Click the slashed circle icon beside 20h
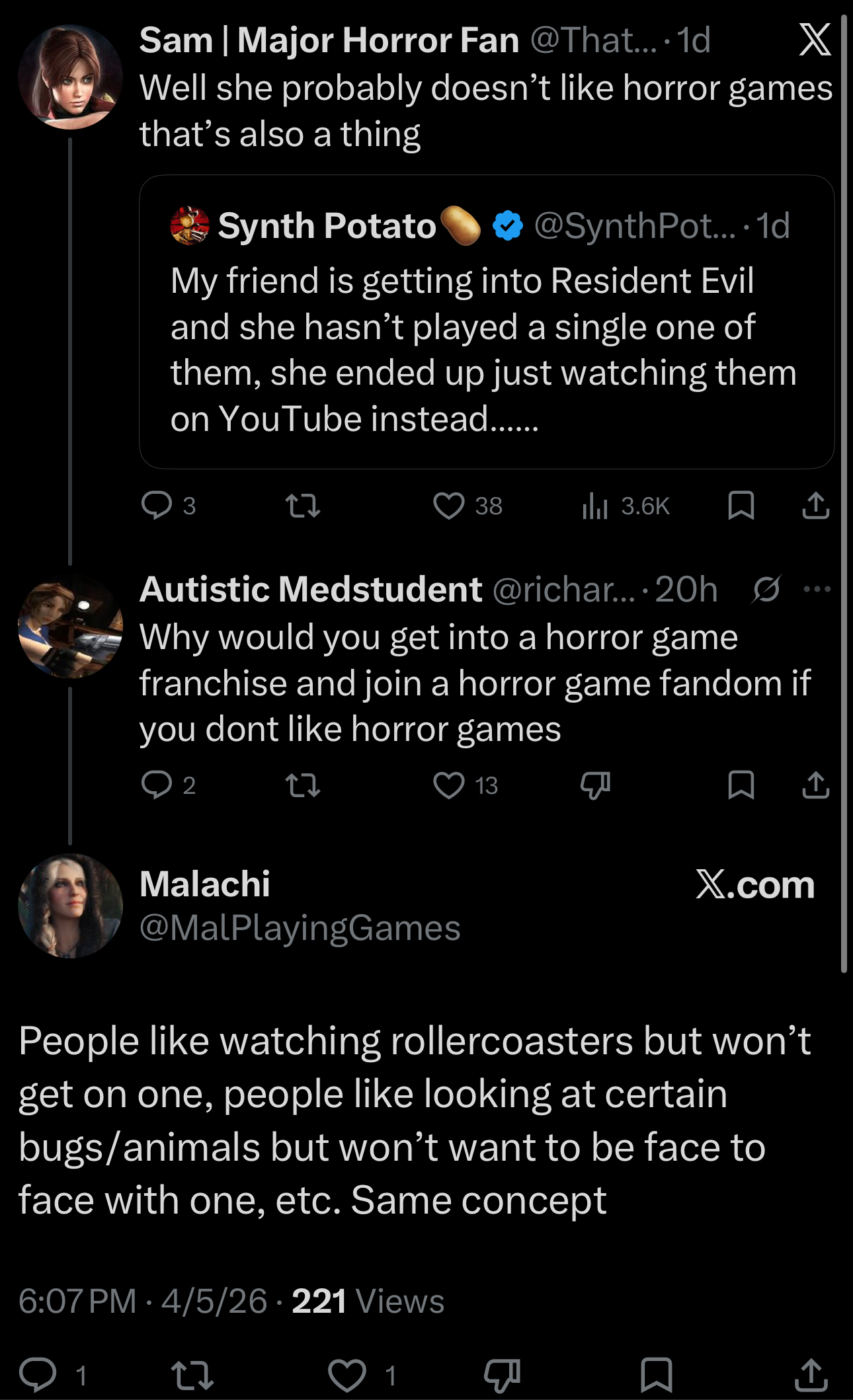The image size is (853, 1400). pos(766,588)
